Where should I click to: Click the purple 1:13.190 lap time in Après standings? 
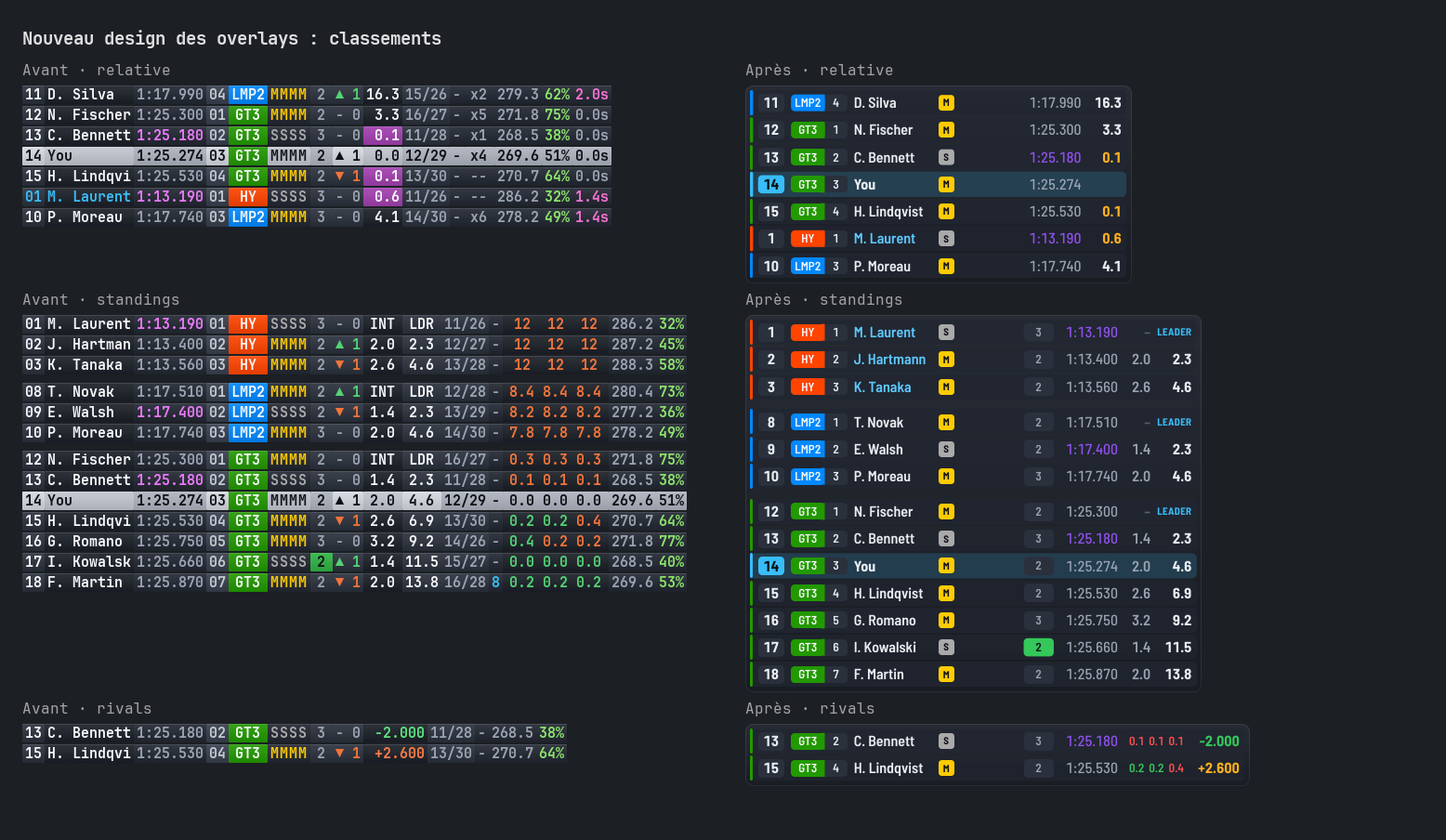(1092, 333)
